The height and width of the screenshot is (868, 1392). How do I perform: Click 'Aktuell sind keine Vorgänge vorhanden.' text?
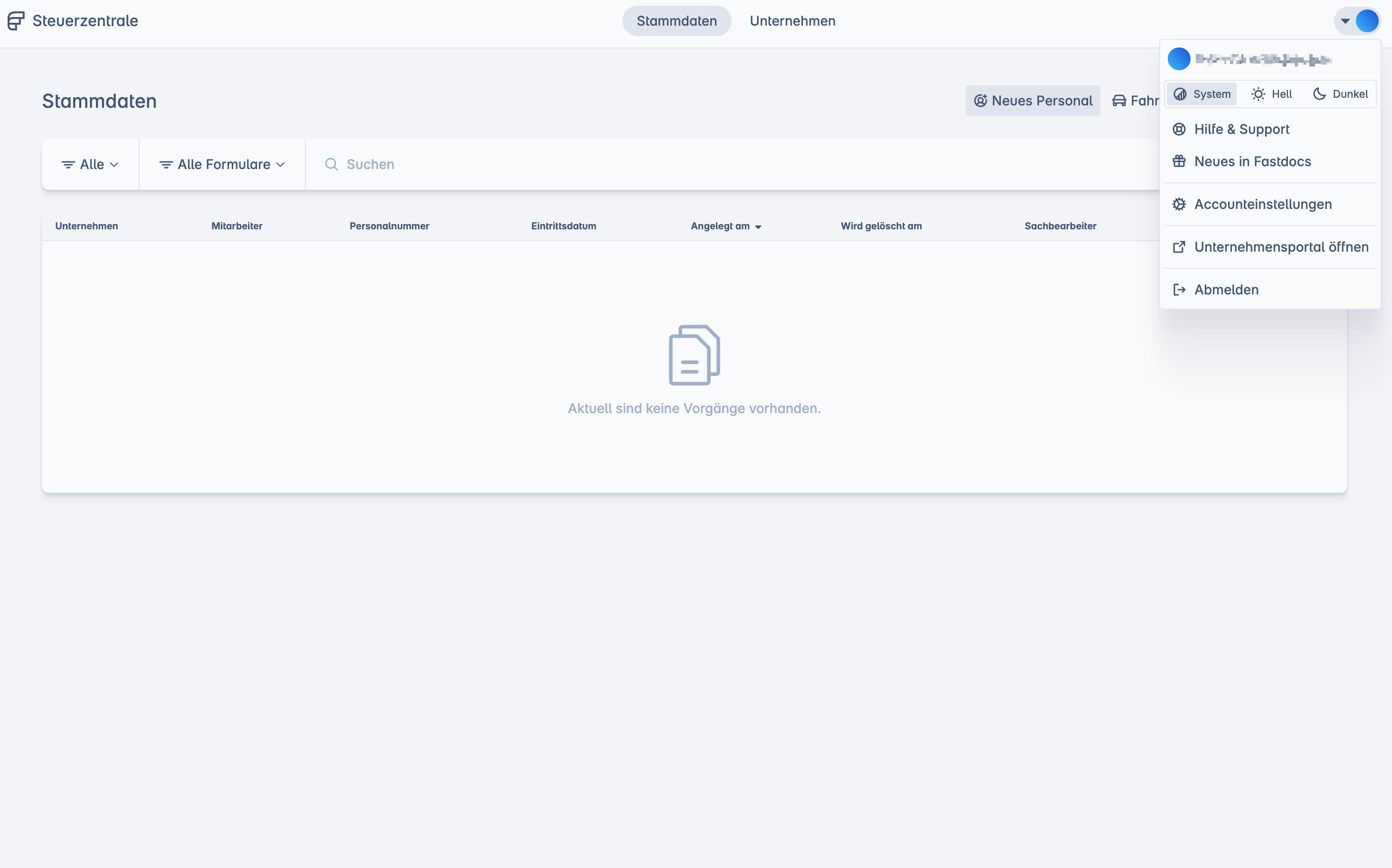tap(694, 408)
